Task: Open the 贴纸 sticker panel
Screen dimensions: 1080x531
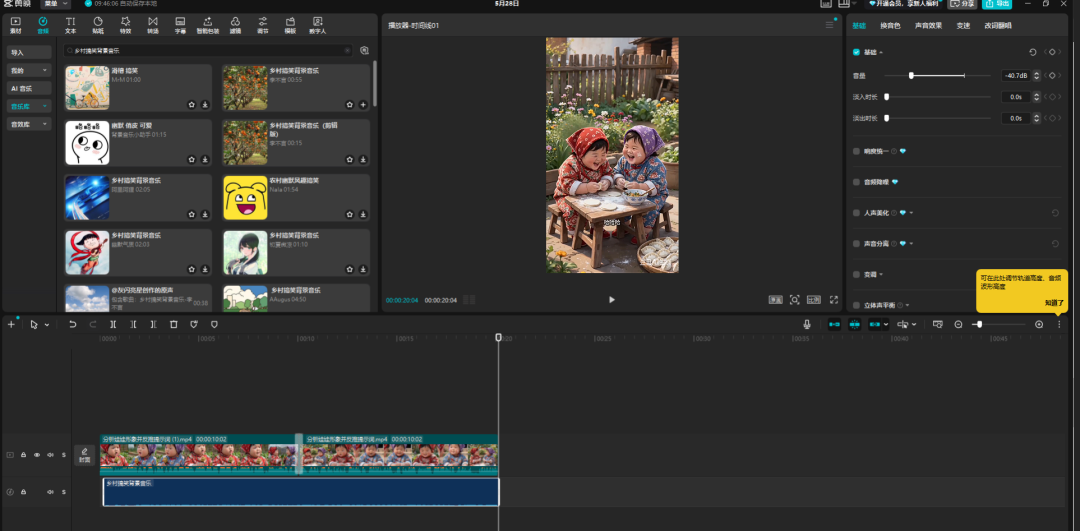Action: click(x=98, y=25)
